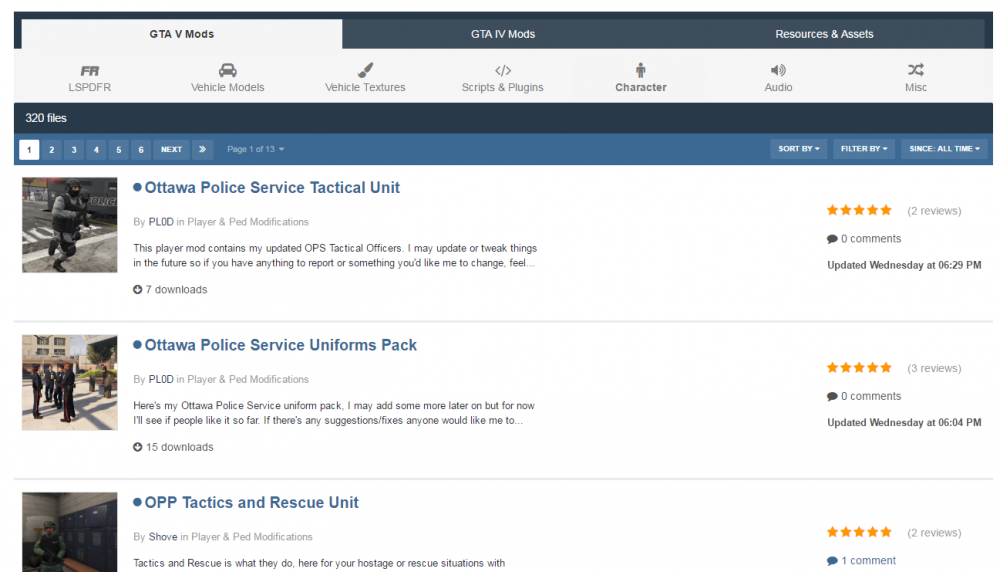This screenshot has width=1000, height=572.
Task: Open Ottawa Police Service Tactical Unit
Action: click(x=272, y=187)
